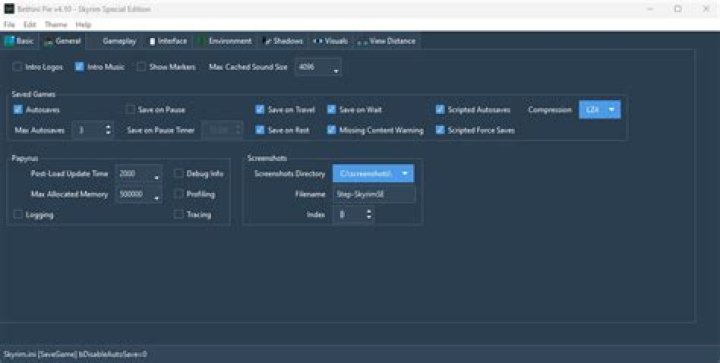The image size is (720, 363).
Task: Open the Interface tab
Action: pyautogui.click(x=168, y=41)
